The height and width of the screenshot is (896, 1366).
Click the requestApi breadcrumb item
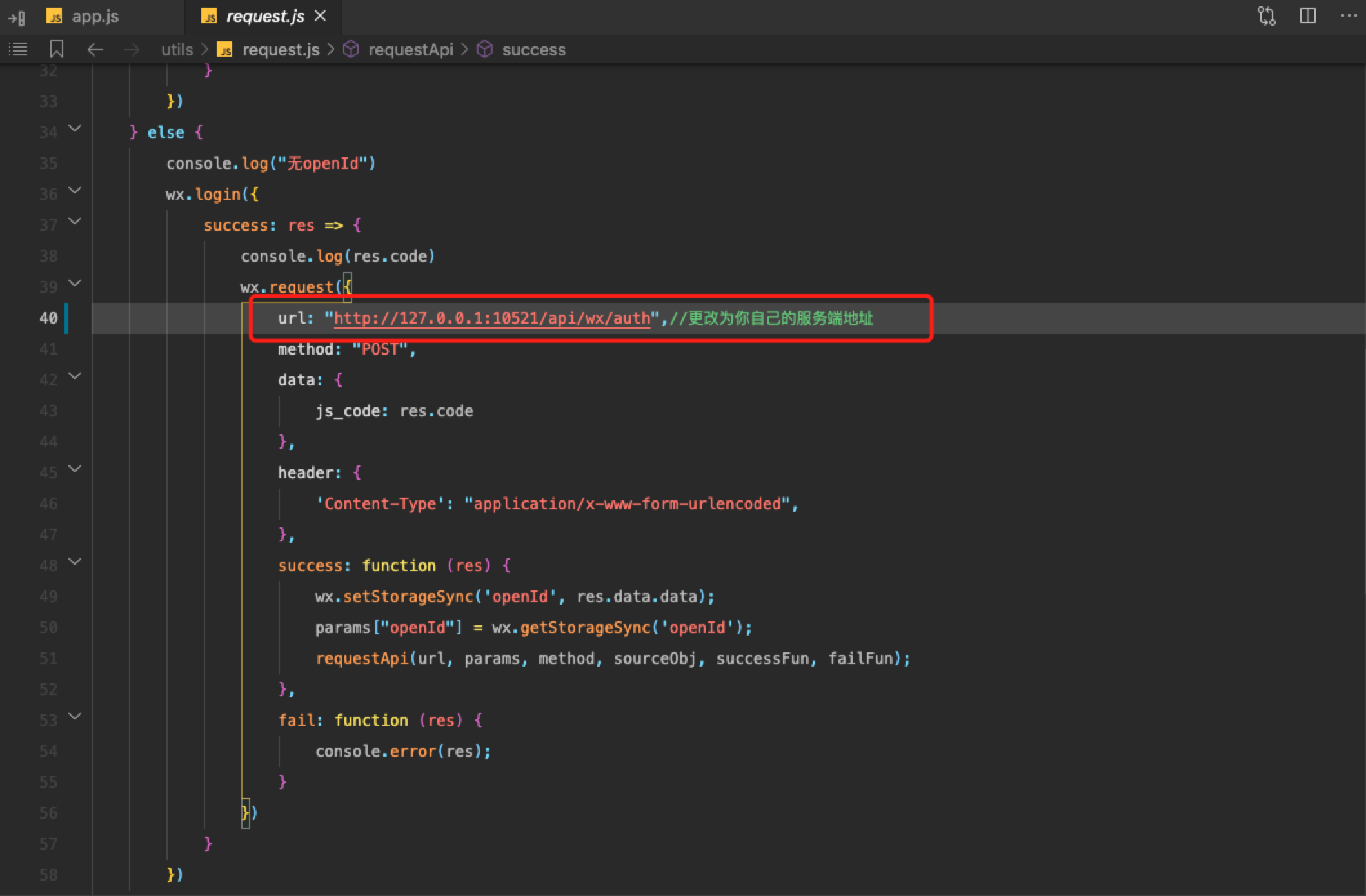pos(410,50)
